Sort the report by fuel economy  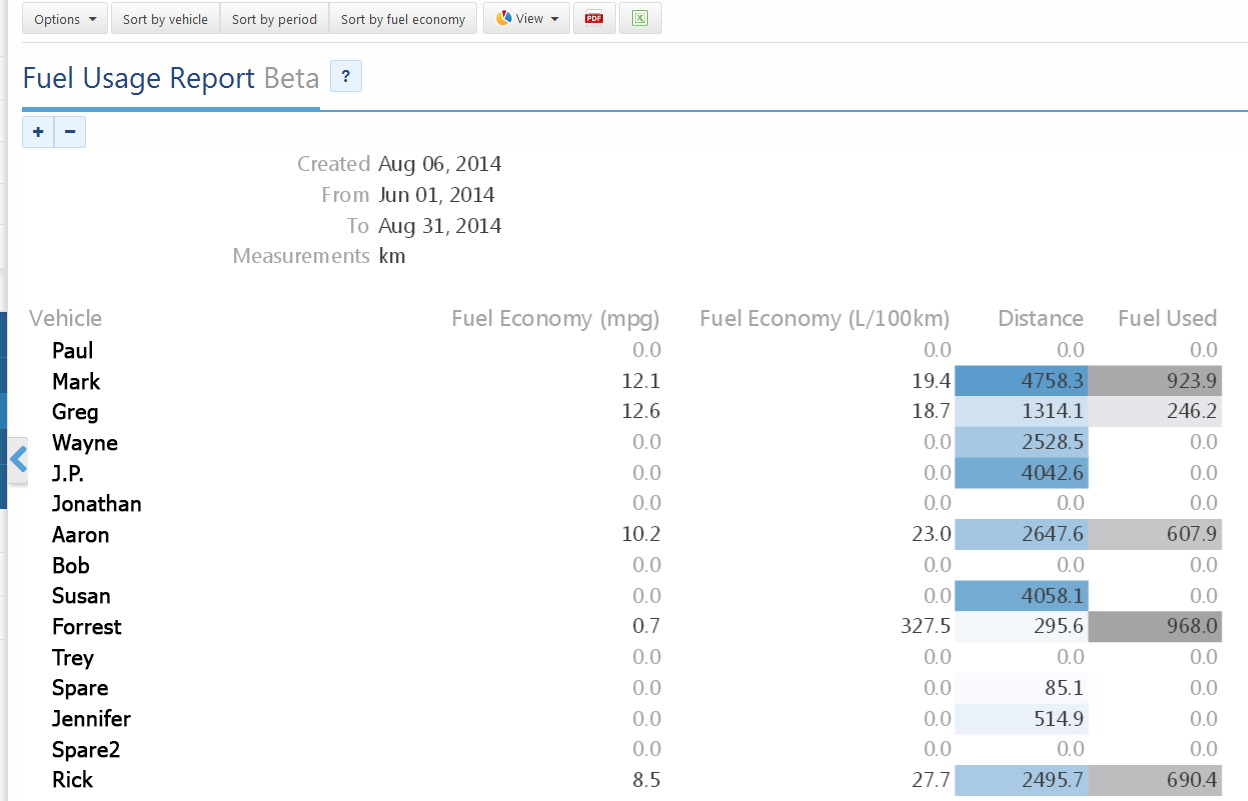[403, 19]
